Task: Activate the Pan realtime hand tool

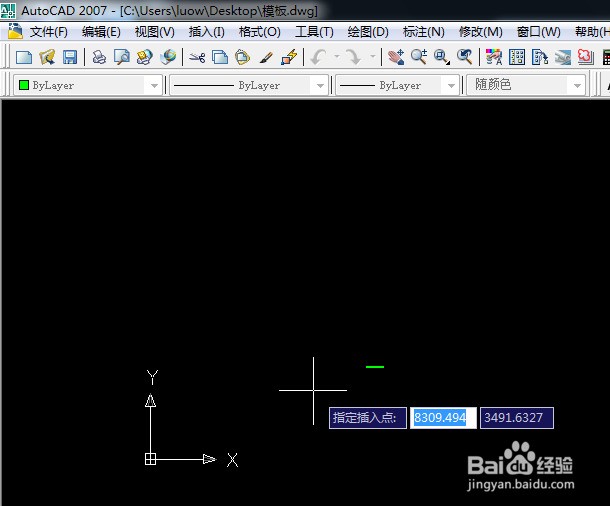Action: [396, 57]
